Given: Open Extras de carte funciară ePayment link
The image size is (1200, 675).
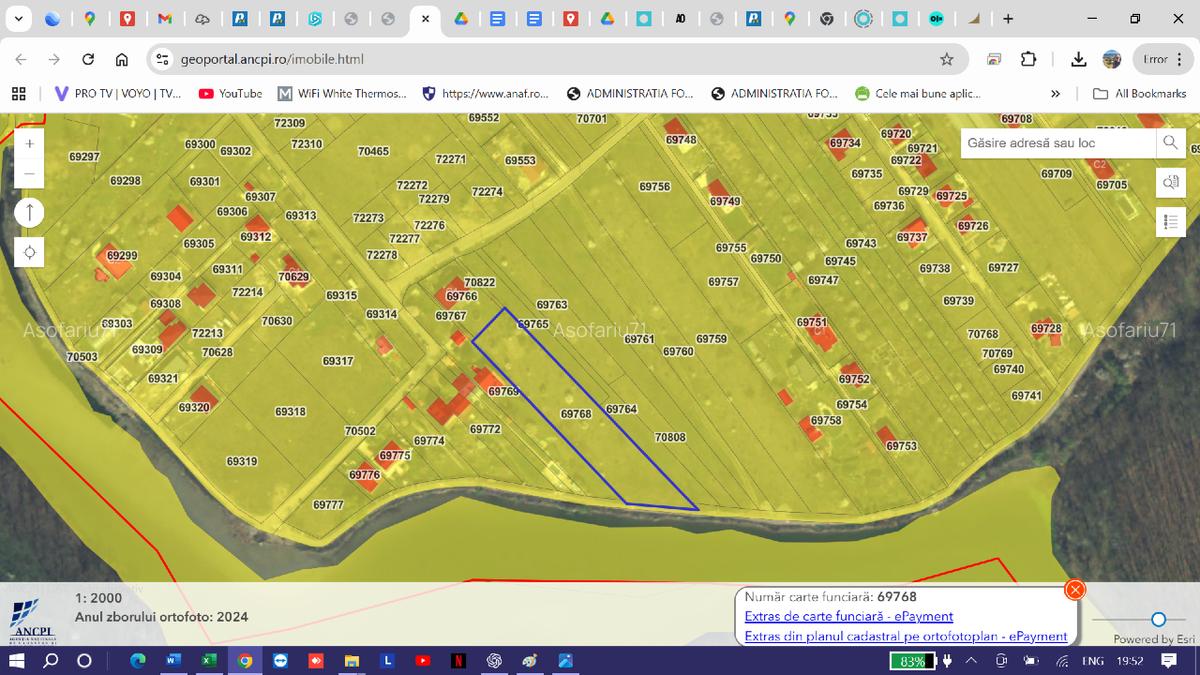Looking at the screenshot, I should (848, 617).
